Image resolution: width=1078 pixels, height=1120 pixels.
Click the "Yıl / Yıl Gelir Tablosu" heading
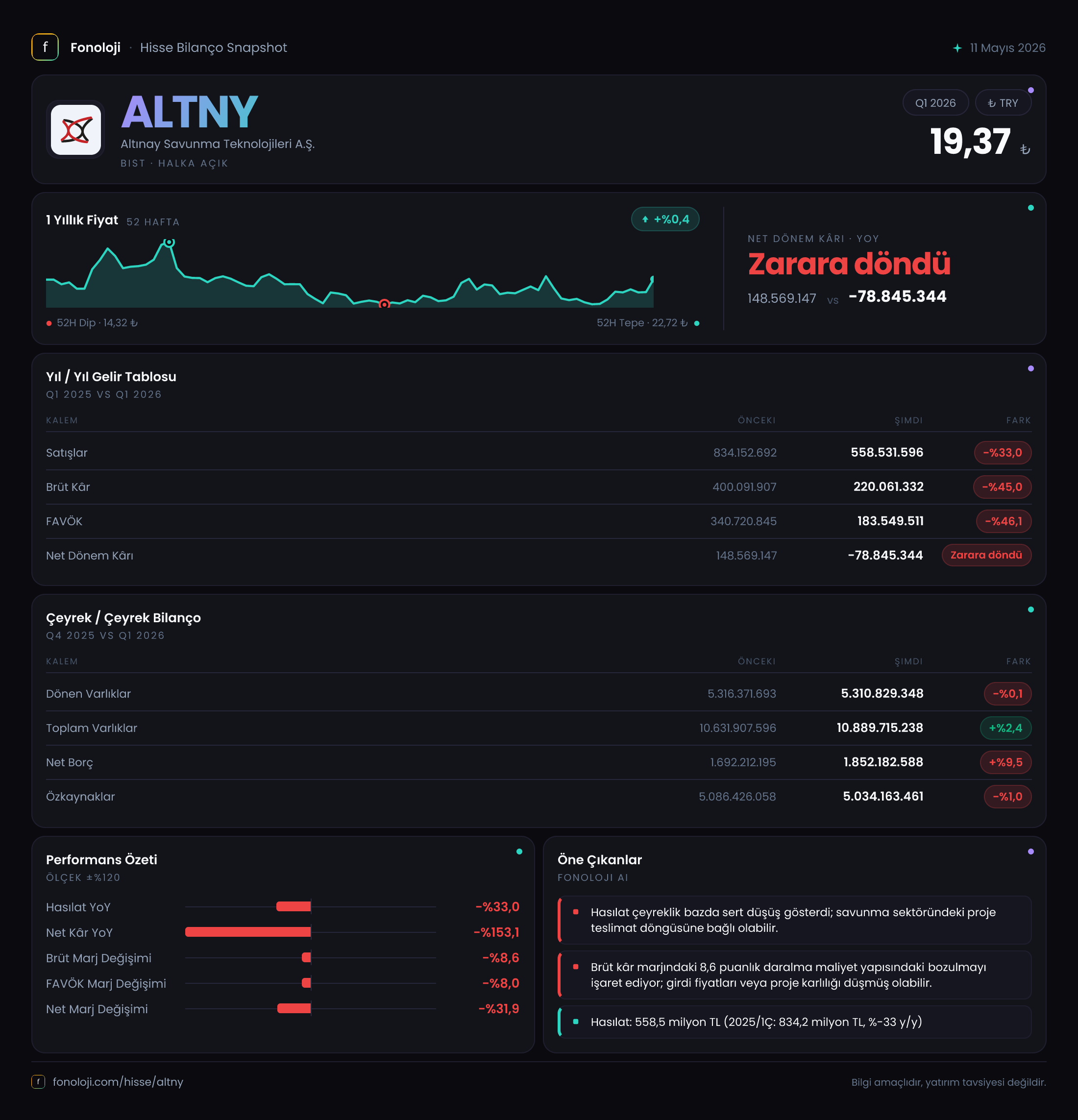pyautogui.click(x=111, y=377)
